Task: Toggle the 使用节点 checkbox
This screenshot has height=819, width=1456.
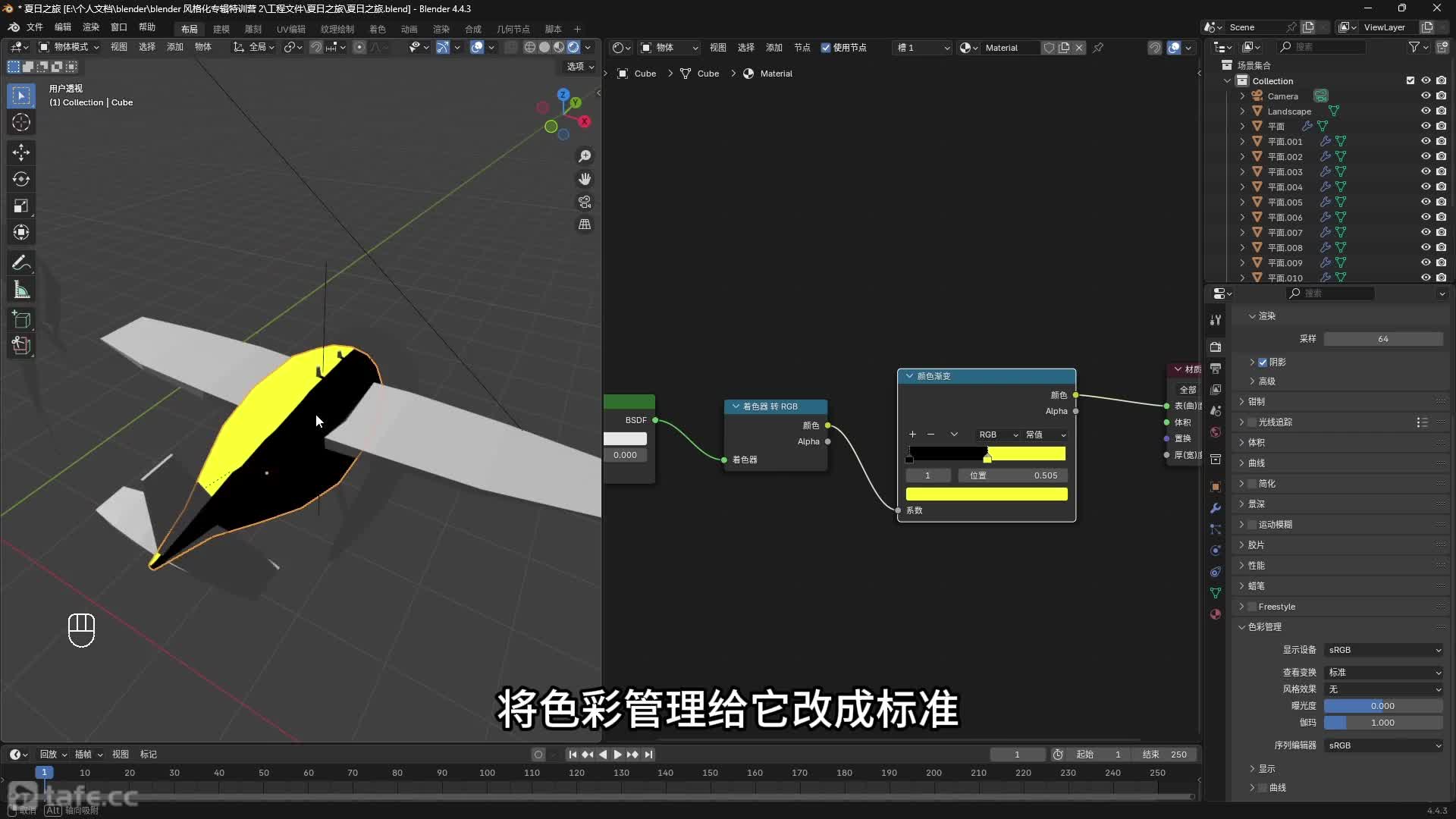Action: [826, 48]
